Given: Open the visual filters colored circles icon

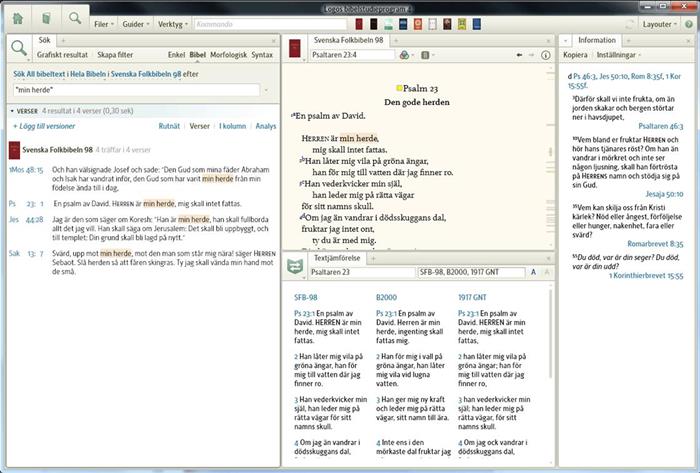Looking at the screenshot, I should (404, 55).
